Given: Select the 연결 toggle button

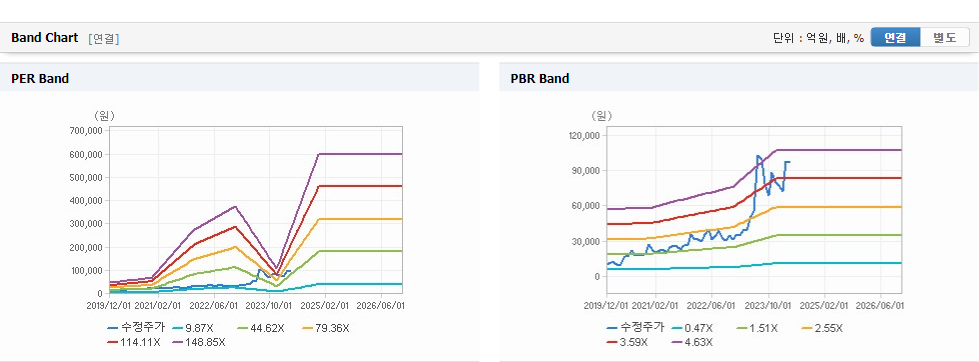Looking at the screenshot, I should coord(895,37).
